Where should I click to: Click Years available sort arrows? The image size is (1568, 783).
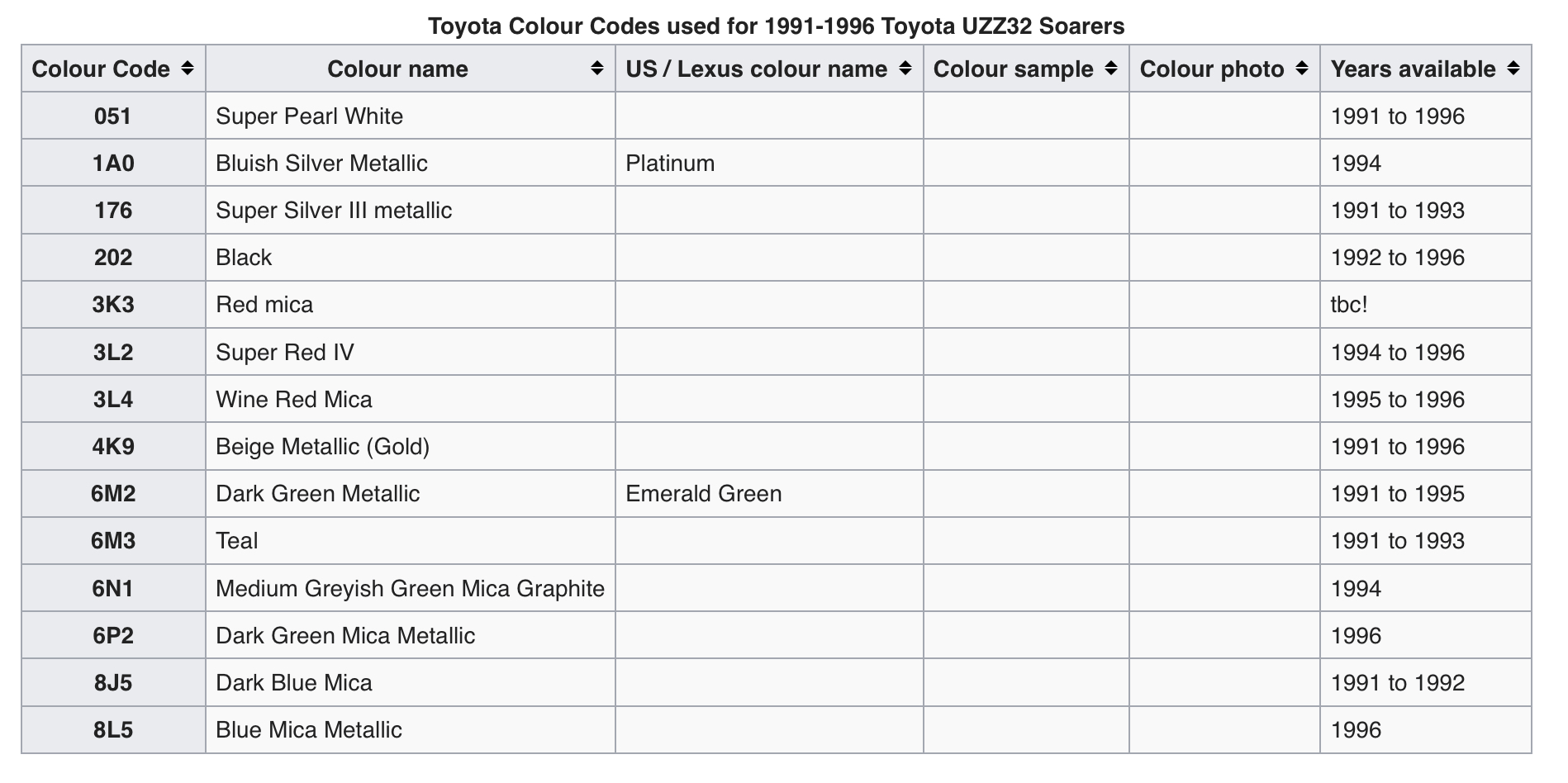click(1513, 69)
